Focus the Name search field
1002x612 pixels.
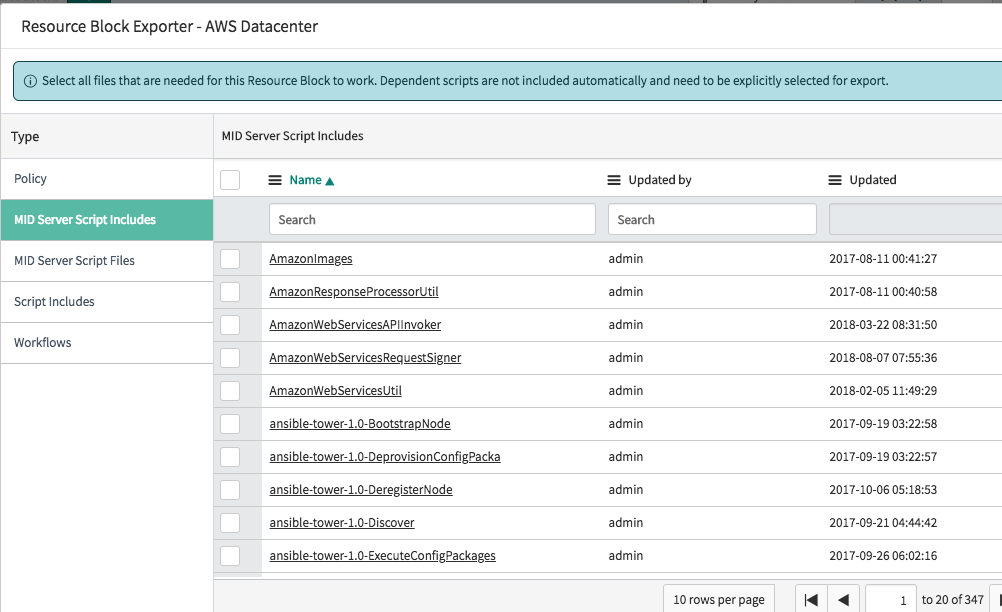432,220
